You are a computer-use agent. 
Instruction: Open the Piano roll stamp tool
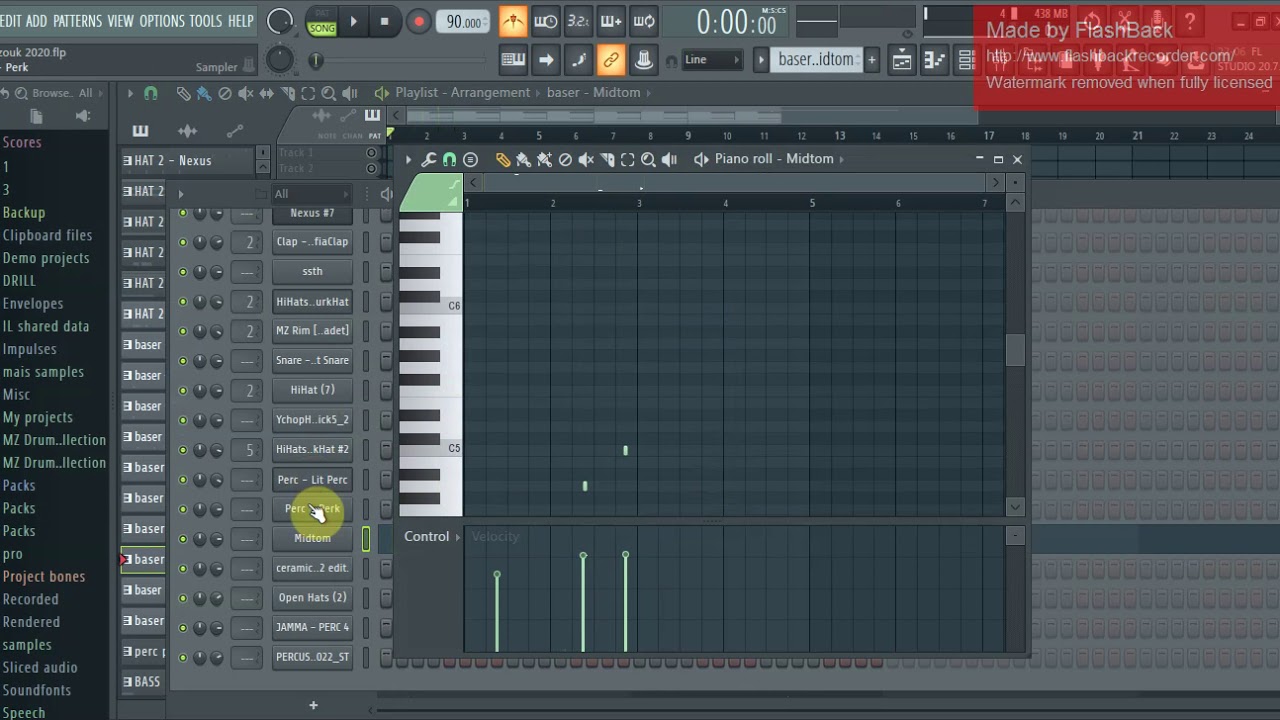(470, 159)
